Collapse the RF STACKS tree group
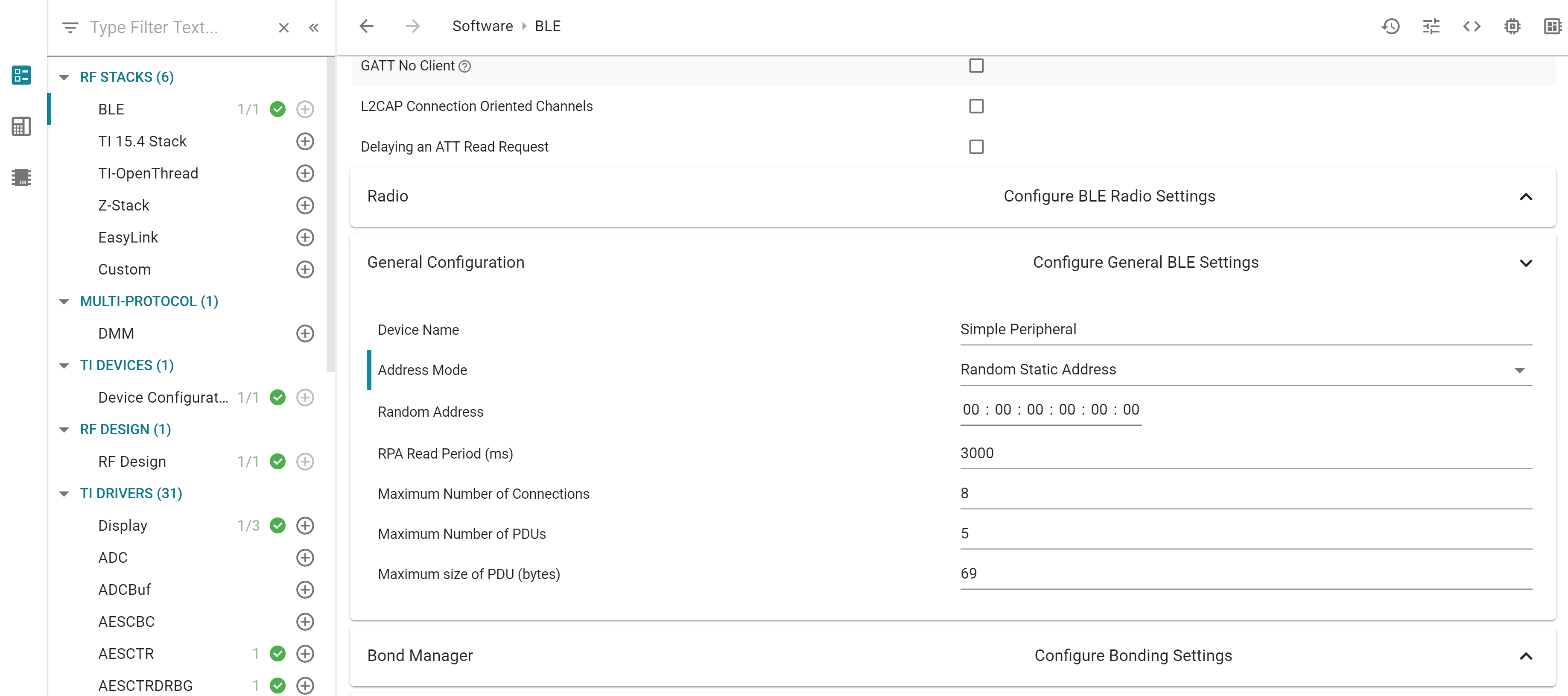The image size is (1568, 696). [x=64, y=77]
